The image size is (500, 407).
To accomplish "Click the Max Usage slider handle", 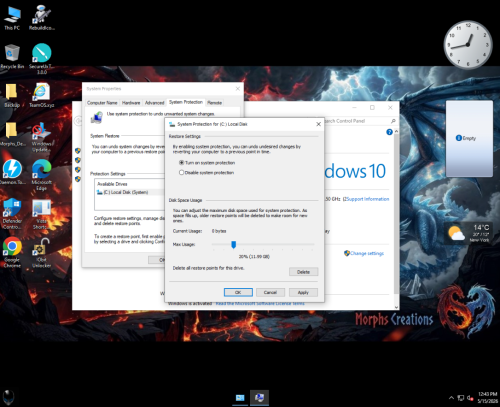I will (234, 245).
